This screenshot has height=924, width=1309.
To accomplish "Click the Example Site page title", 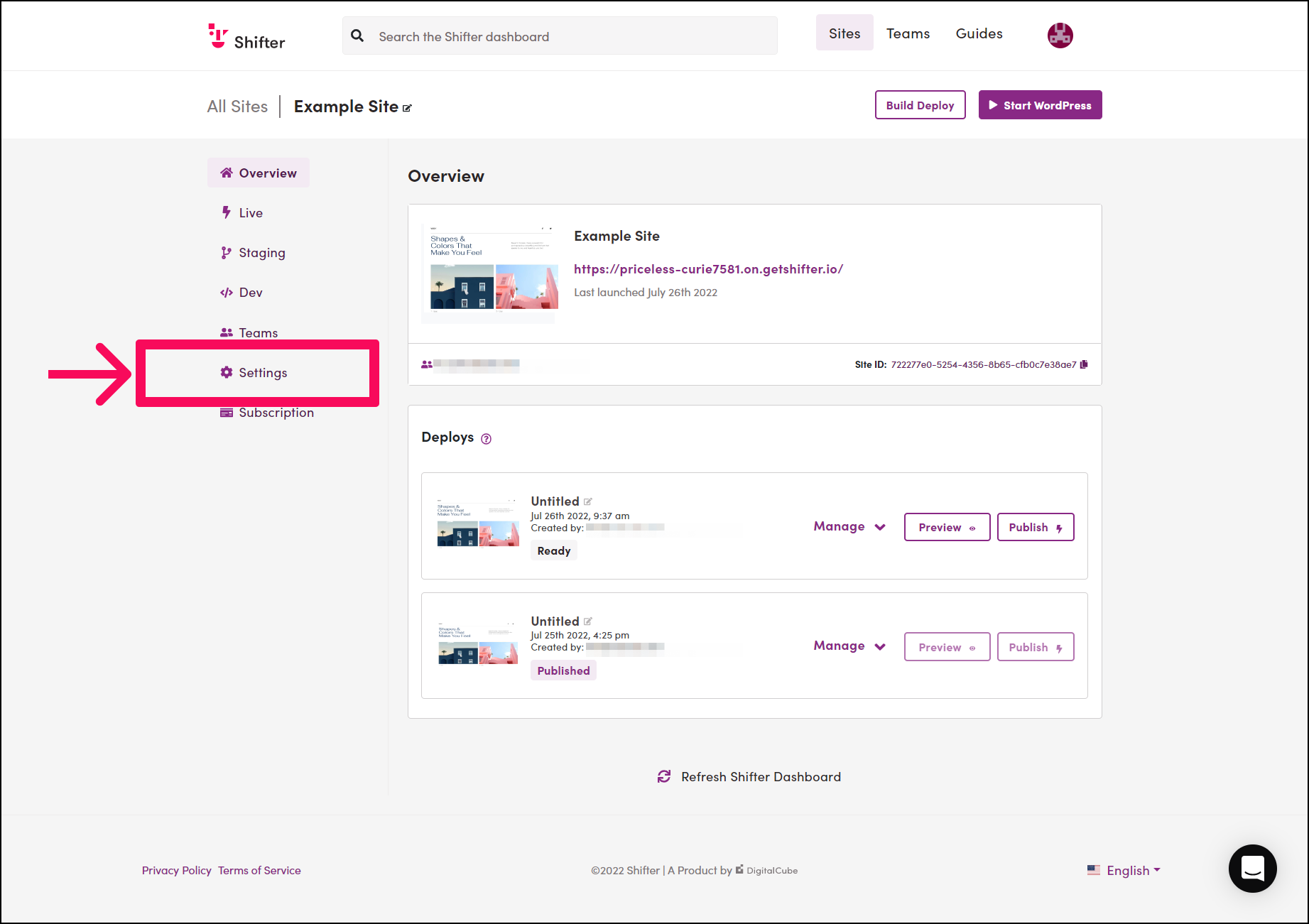I will (346, 107).
